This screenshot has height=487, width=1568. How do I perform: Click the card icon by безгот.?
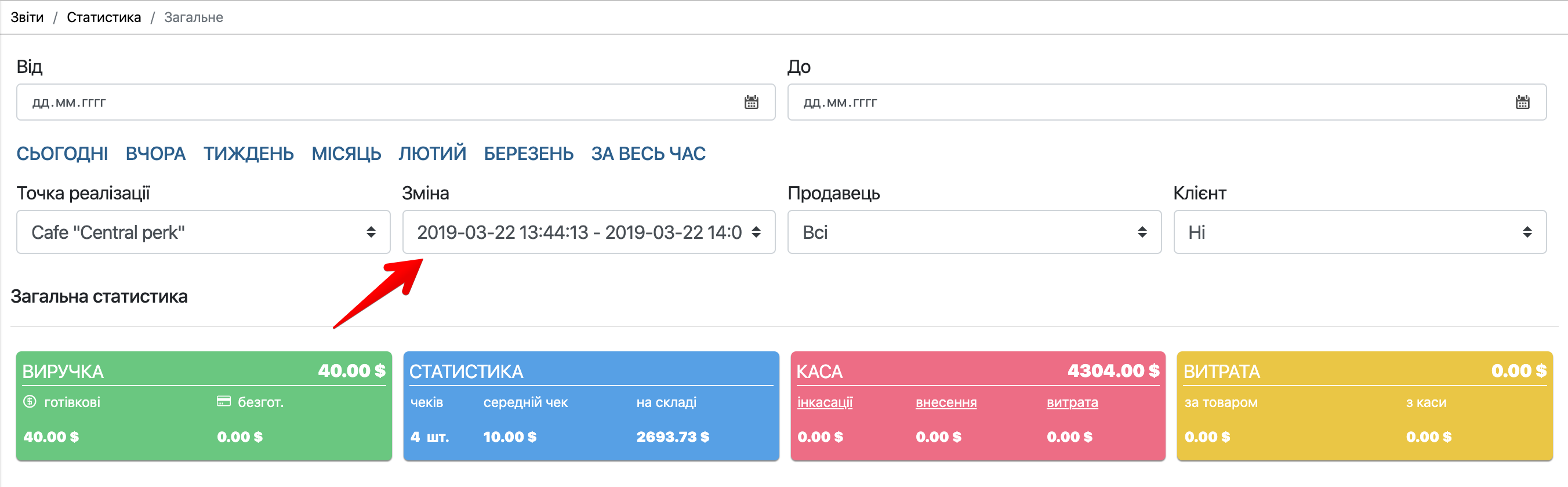pos(223,402)
